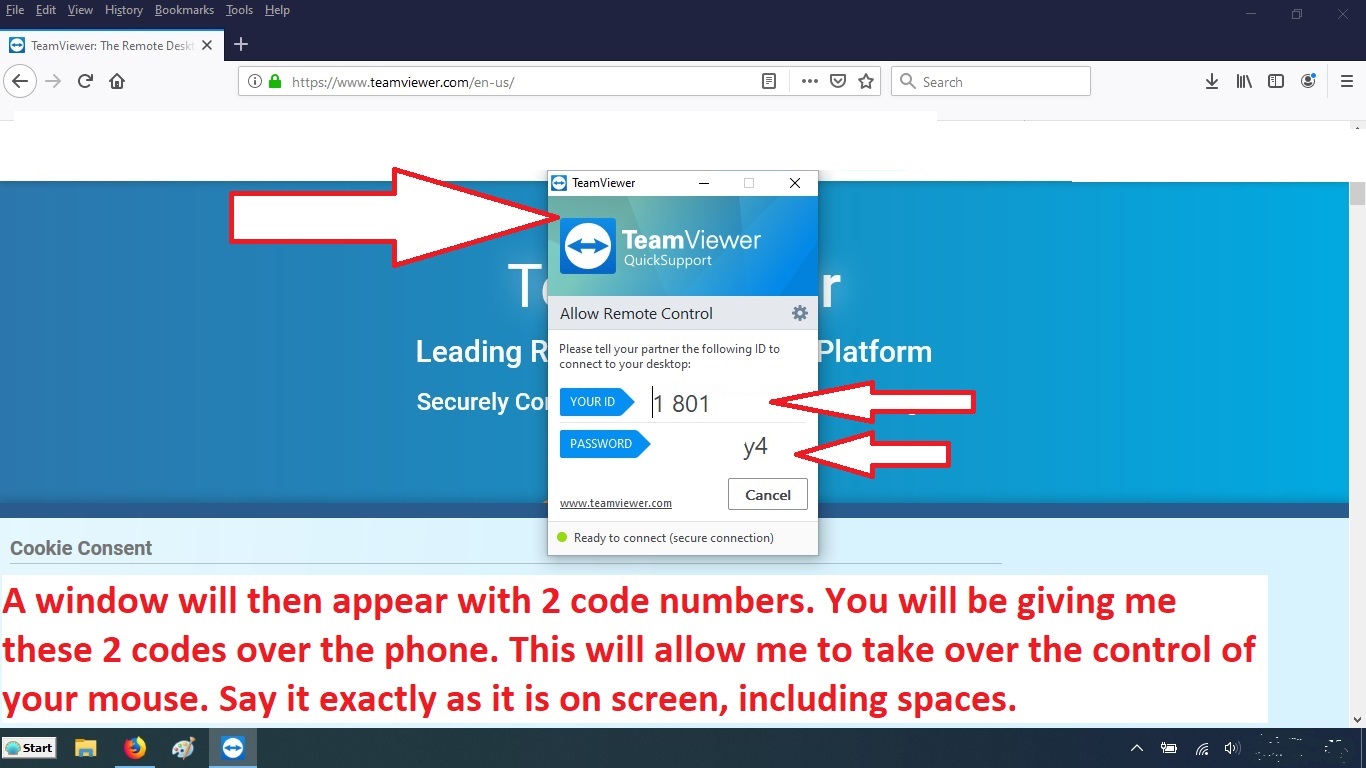Image resolution: width=1366 pixels, height=768 pixels.
Task: Follow the www.teamviewer.com link
Action: tap(616, 503)
